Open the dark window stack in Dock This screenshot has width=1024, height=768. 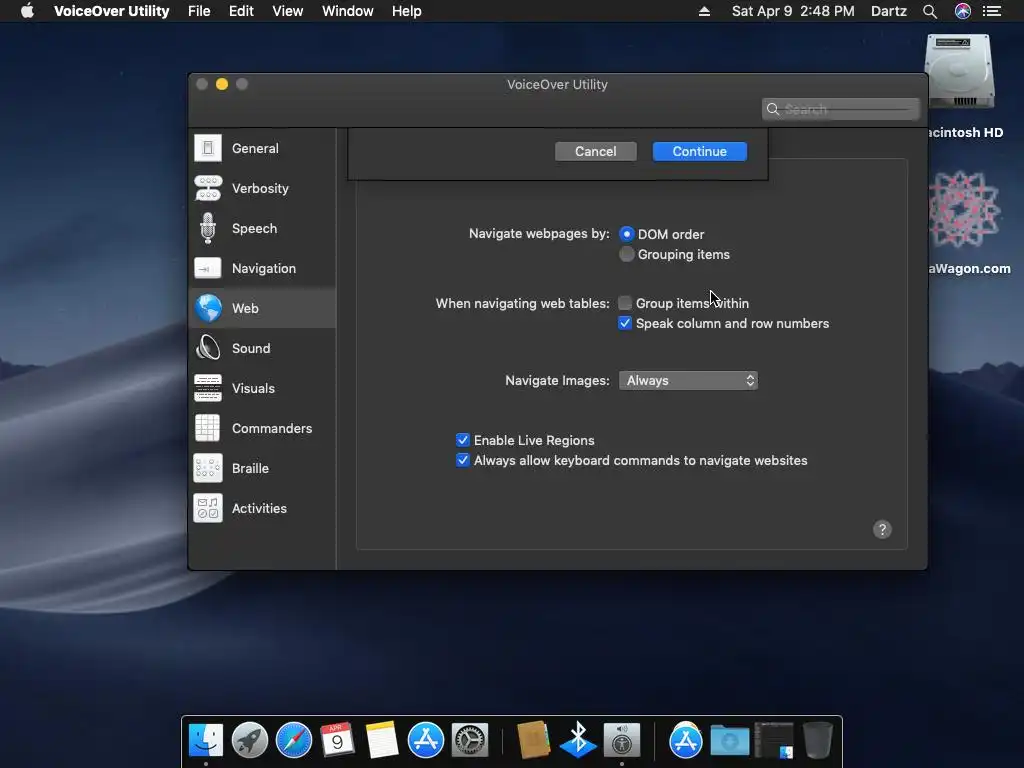[x=774, y=741]
